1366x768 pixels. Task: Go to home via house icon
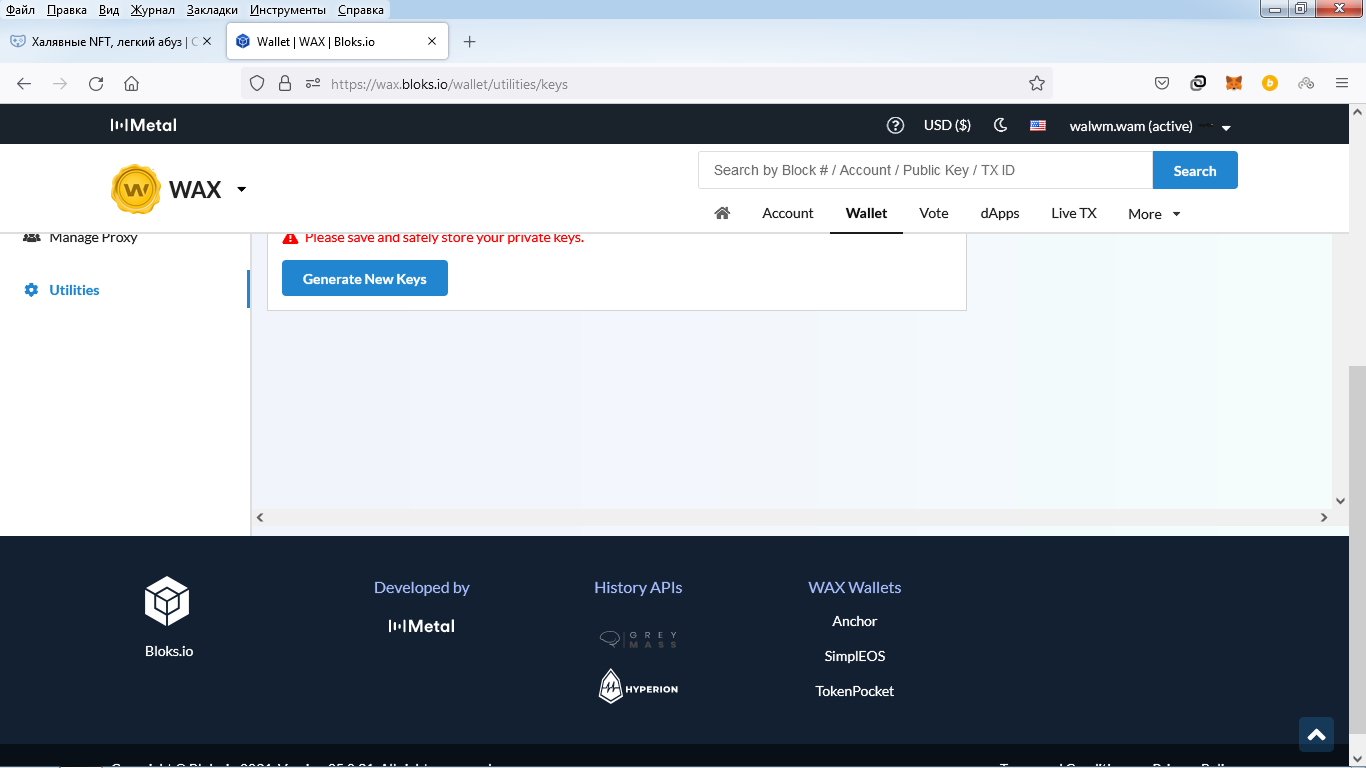click(x=722, y=213)
